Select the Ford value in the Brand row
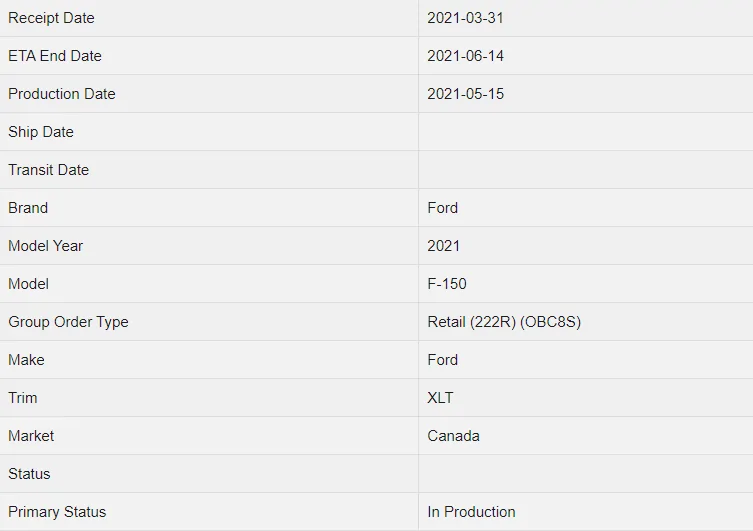This screenshot has width=753, height=531. 442,208
